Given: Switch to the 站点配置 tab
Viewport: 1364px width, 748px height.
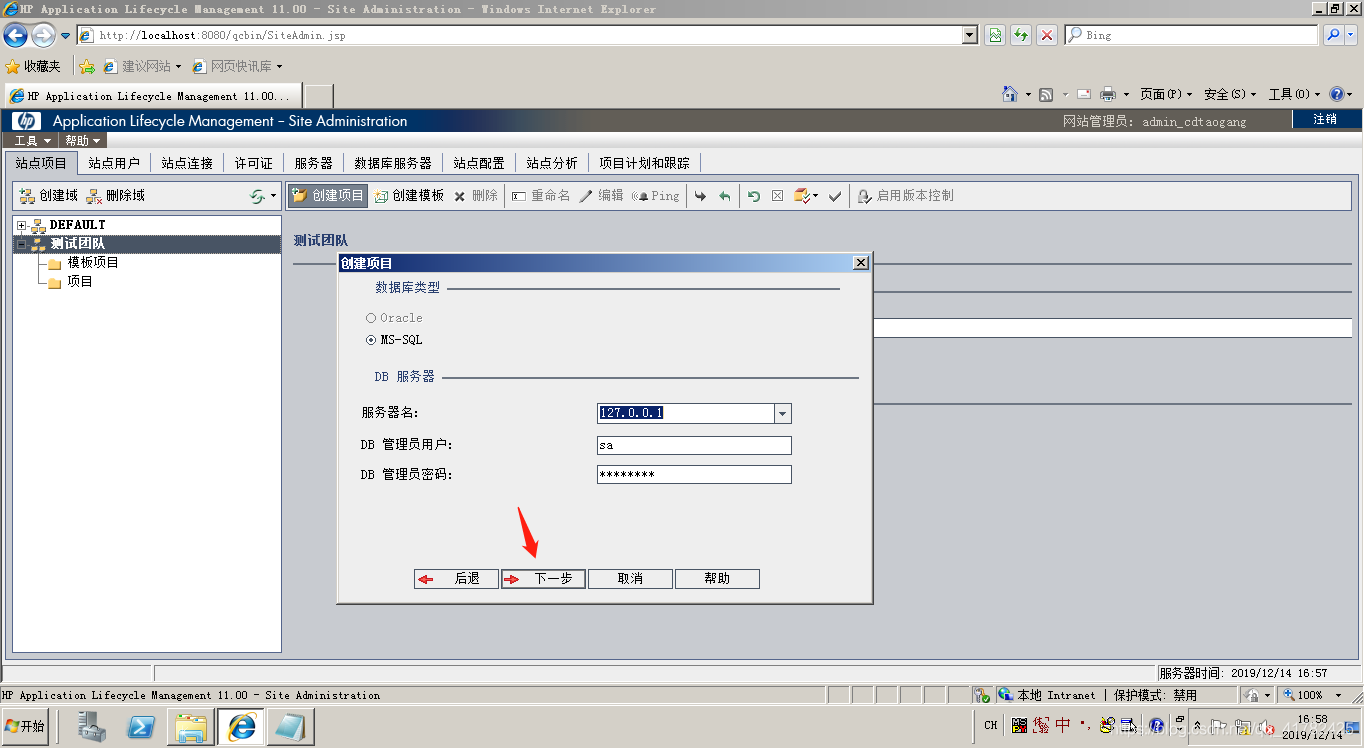Looking at the screenshot, I should (x=479, y=163).
